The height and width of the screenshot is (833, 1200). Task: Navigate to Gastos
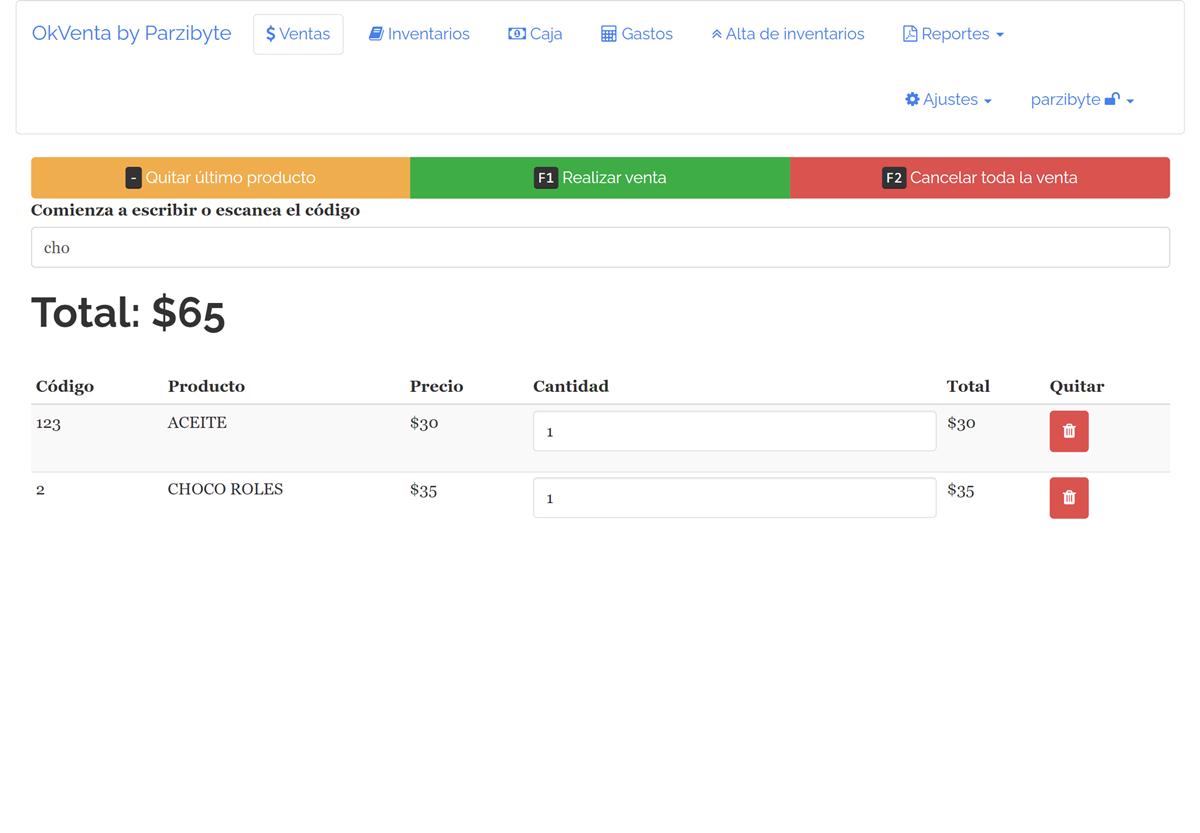pos(637,34)
